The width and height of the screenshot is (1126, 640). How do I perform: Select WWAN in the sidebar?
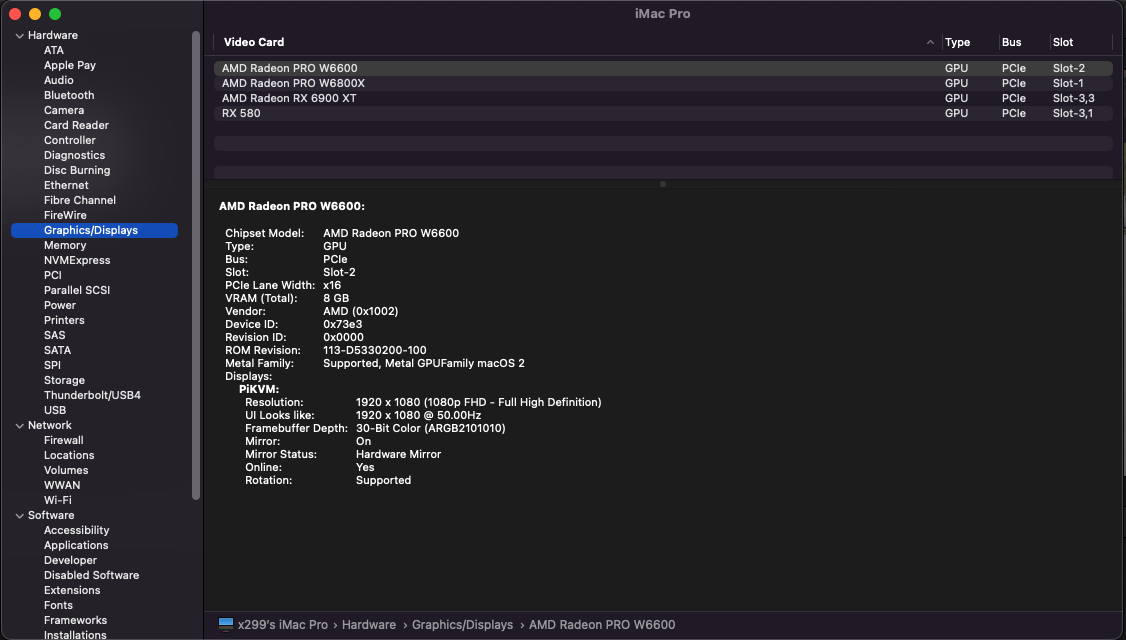point(62,486)
